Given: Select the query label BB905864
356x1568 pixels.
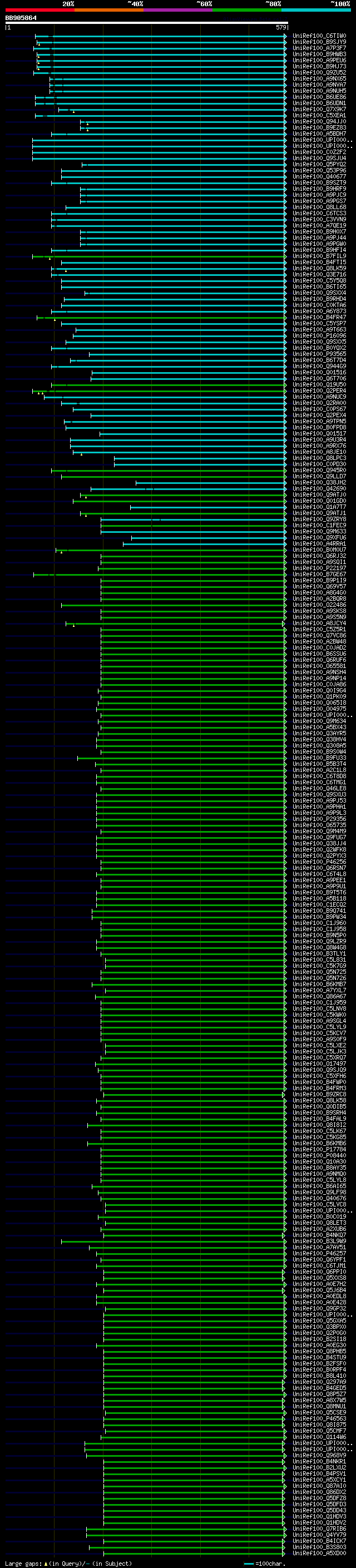Looking at the screenshot, I should point(21,18).
